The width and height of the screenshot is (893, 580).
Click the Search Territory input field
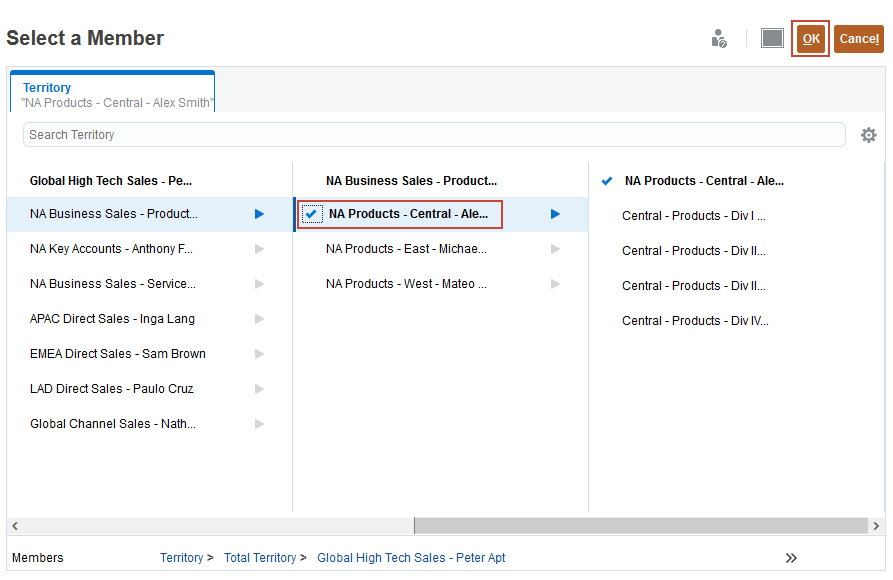point(434,135)
